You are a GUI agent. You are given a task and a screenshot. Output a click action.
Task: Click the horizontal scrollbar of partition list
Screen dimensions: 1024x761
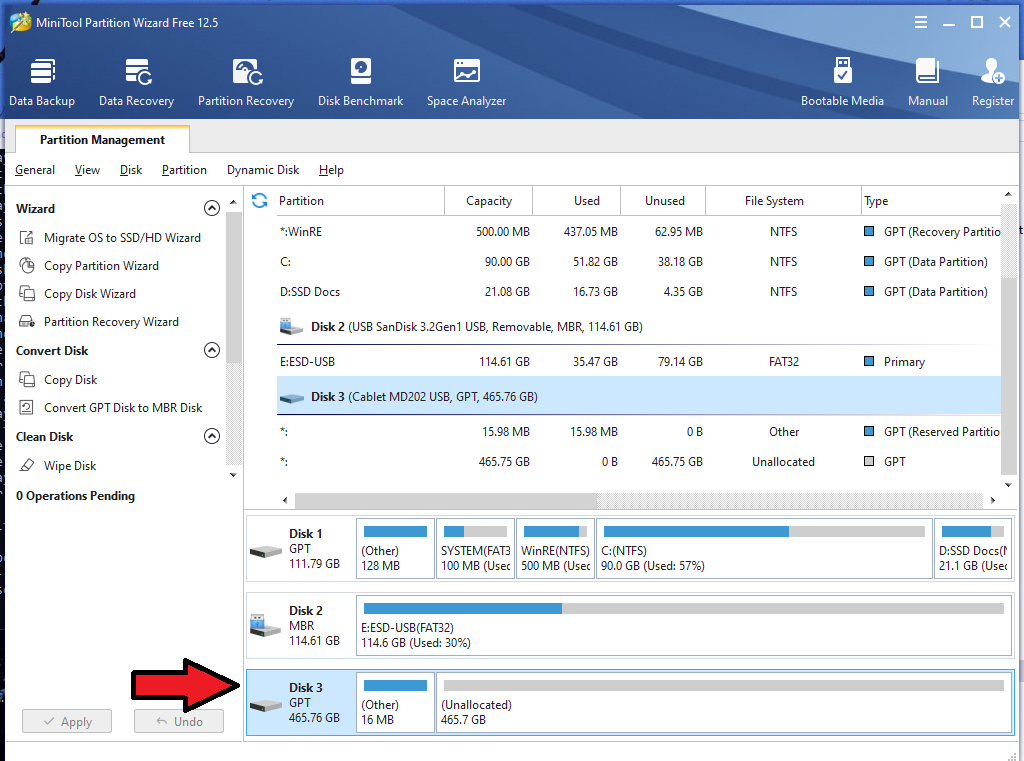pos(445,500)
